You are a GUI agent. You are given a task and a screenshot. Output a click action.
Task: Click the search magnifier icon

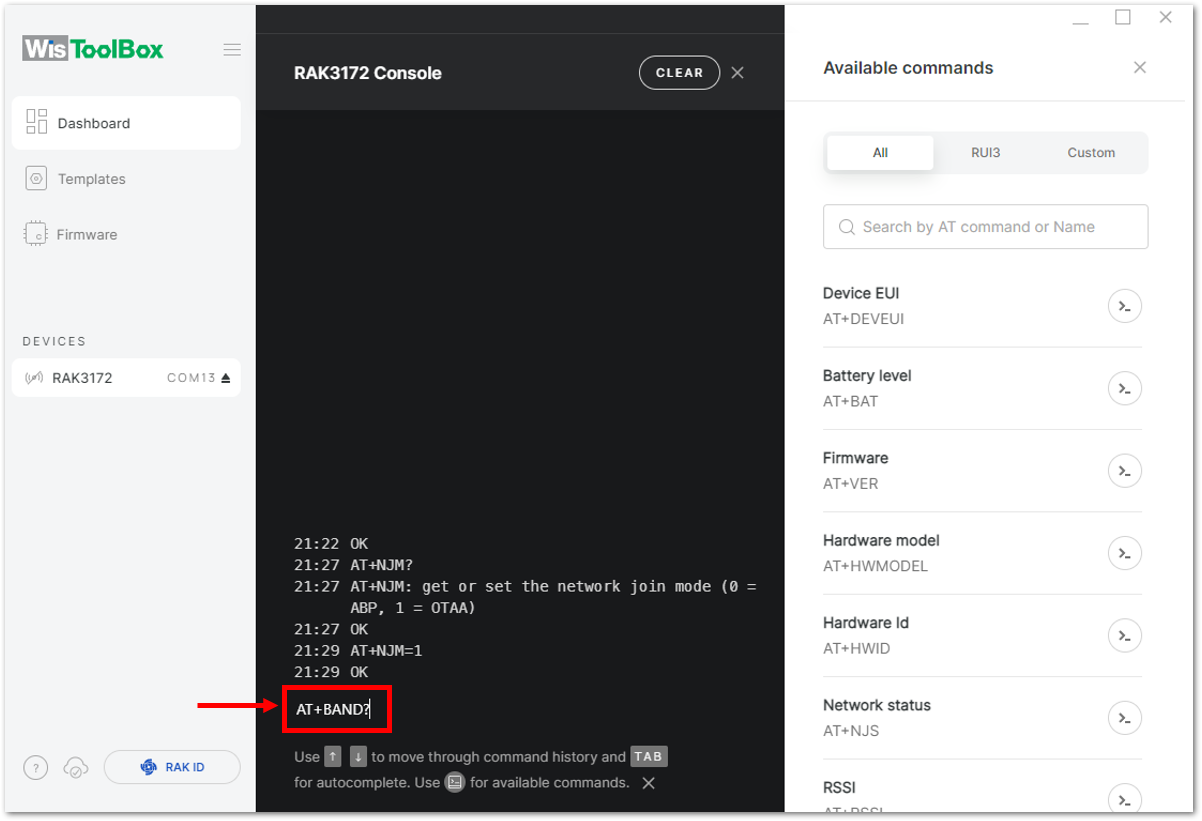847,227
